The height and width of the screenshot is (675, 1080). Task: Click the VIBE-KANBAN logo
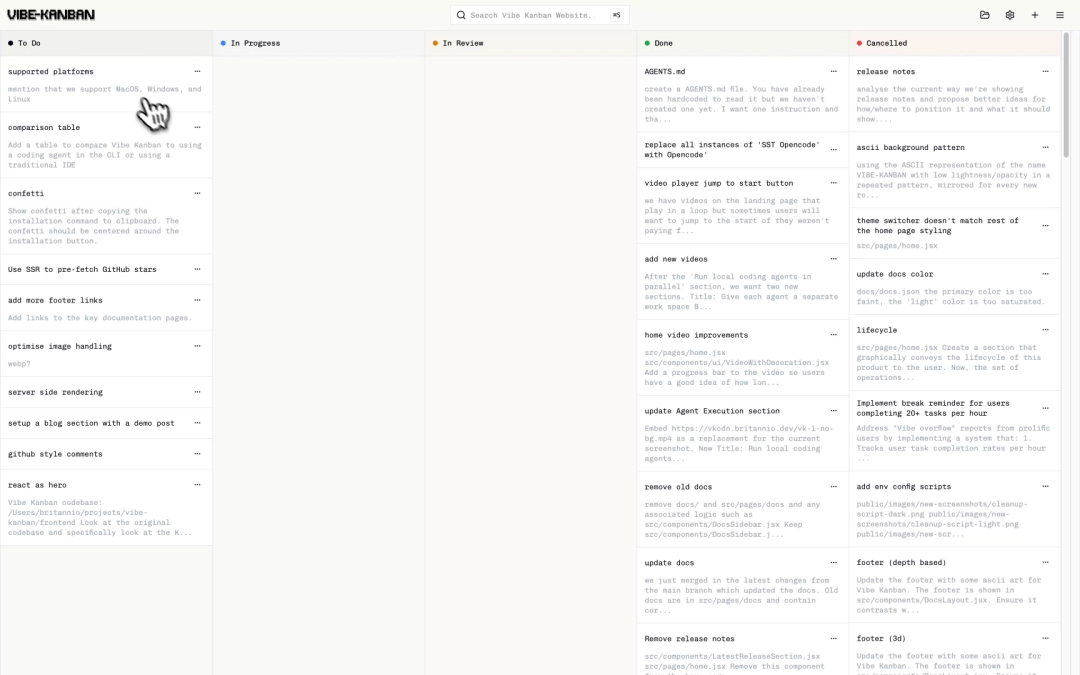(x=51, y=15)
